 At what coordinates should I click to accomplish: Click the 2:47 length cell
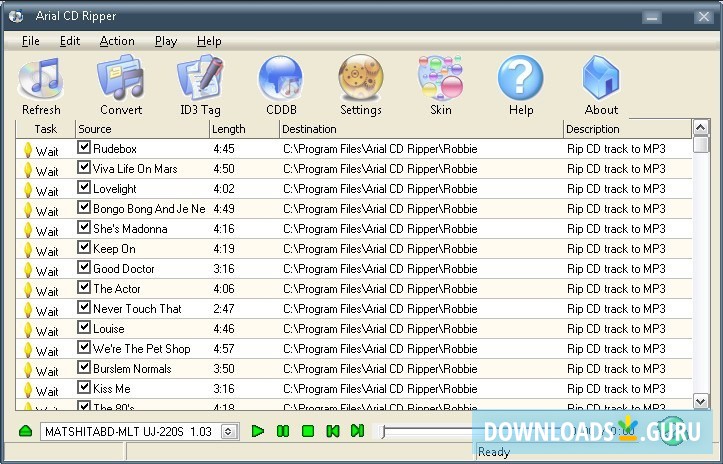(x=224, y=309)
